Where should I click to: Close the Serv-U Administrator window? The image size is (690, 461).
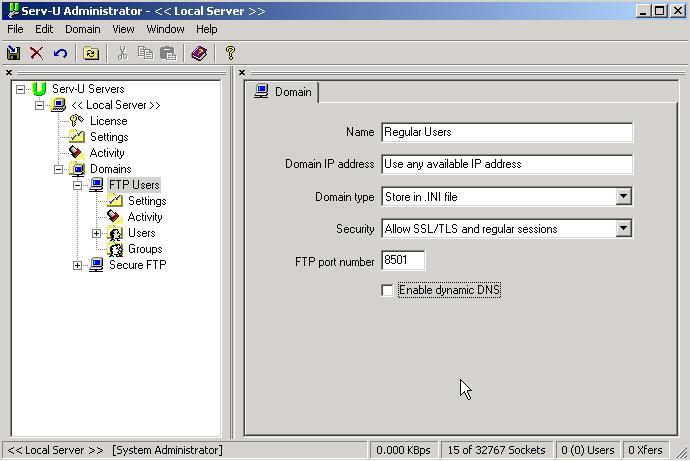point(678,11)
